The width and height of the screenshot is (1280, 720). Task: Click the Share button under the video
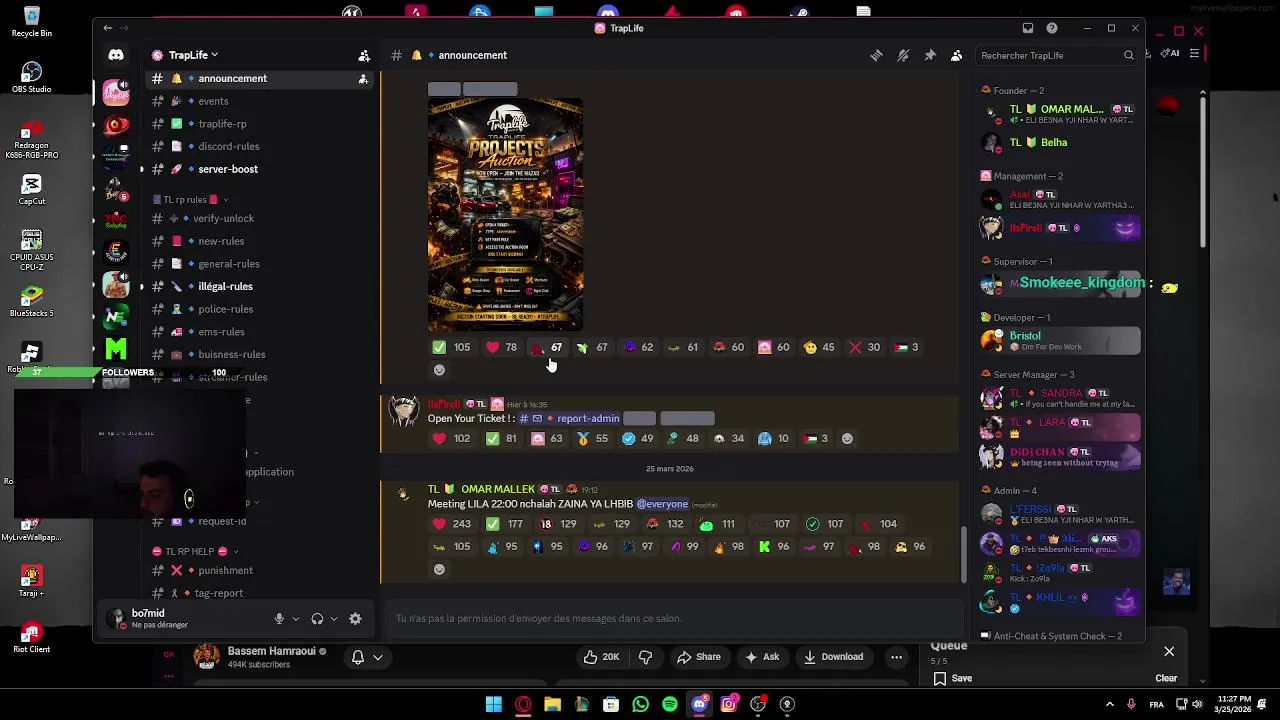coord(699,657)
